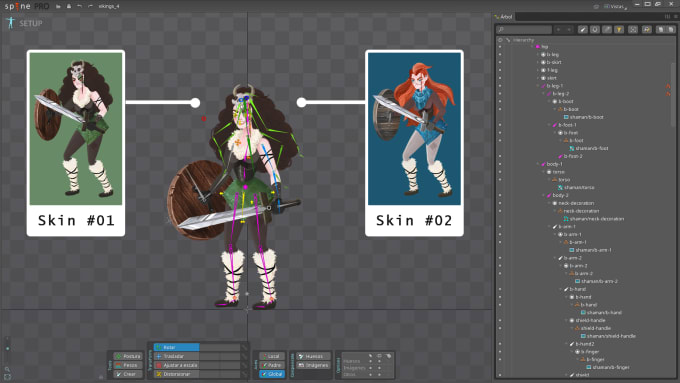Toggle visibility dot for b-skirt slot
The image size is (680, 383).
(500, 62)
